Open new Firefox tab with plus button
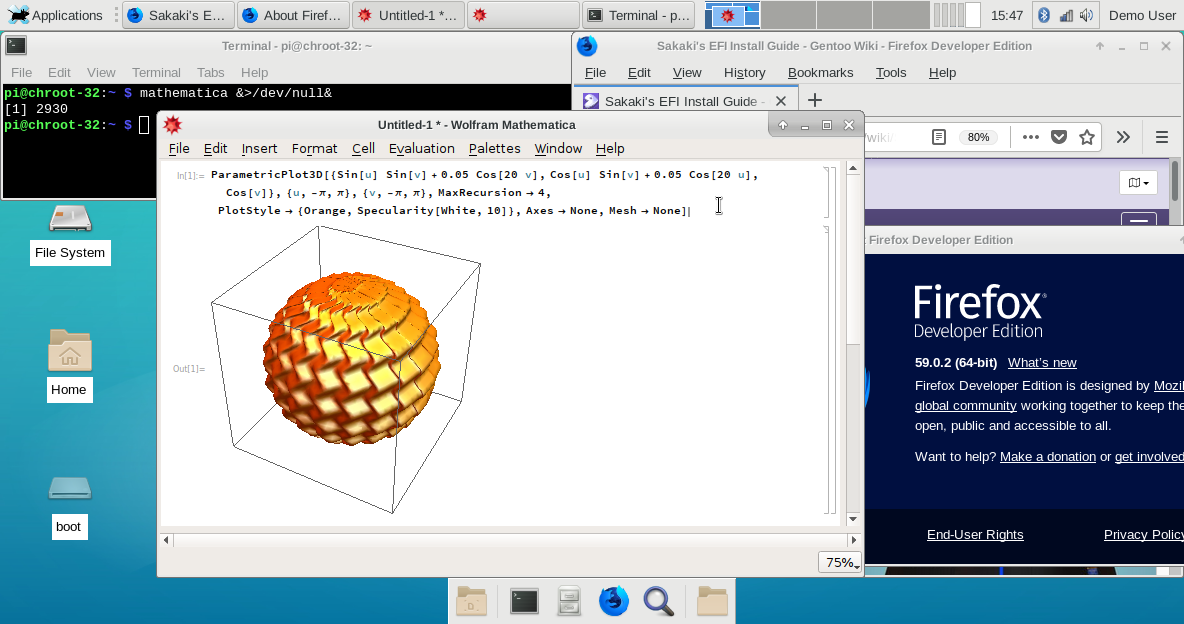Viewport: 1184px width, 624px height. tap(815, 100)
